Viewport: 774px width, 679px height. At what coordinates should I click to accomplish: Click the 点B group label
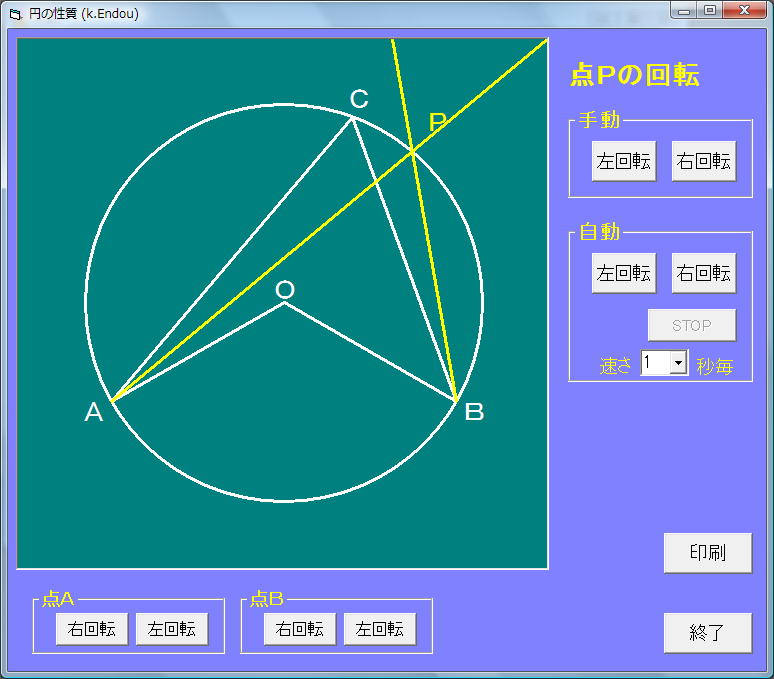pyautogui.click(x=267, y=599)
